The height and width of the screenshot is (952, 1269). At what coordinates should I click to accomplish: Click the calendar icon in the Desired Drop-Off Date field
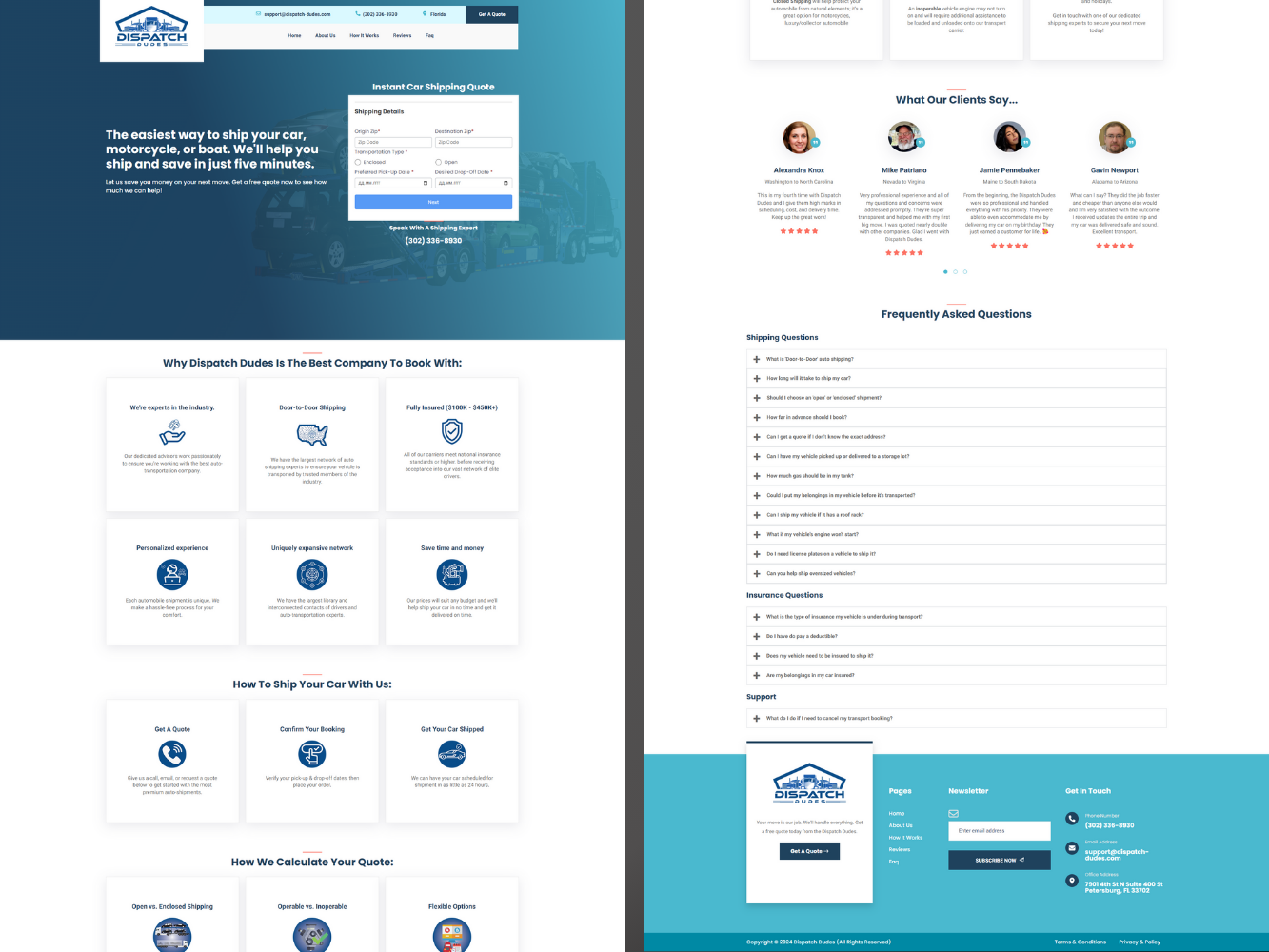point(506,183)
